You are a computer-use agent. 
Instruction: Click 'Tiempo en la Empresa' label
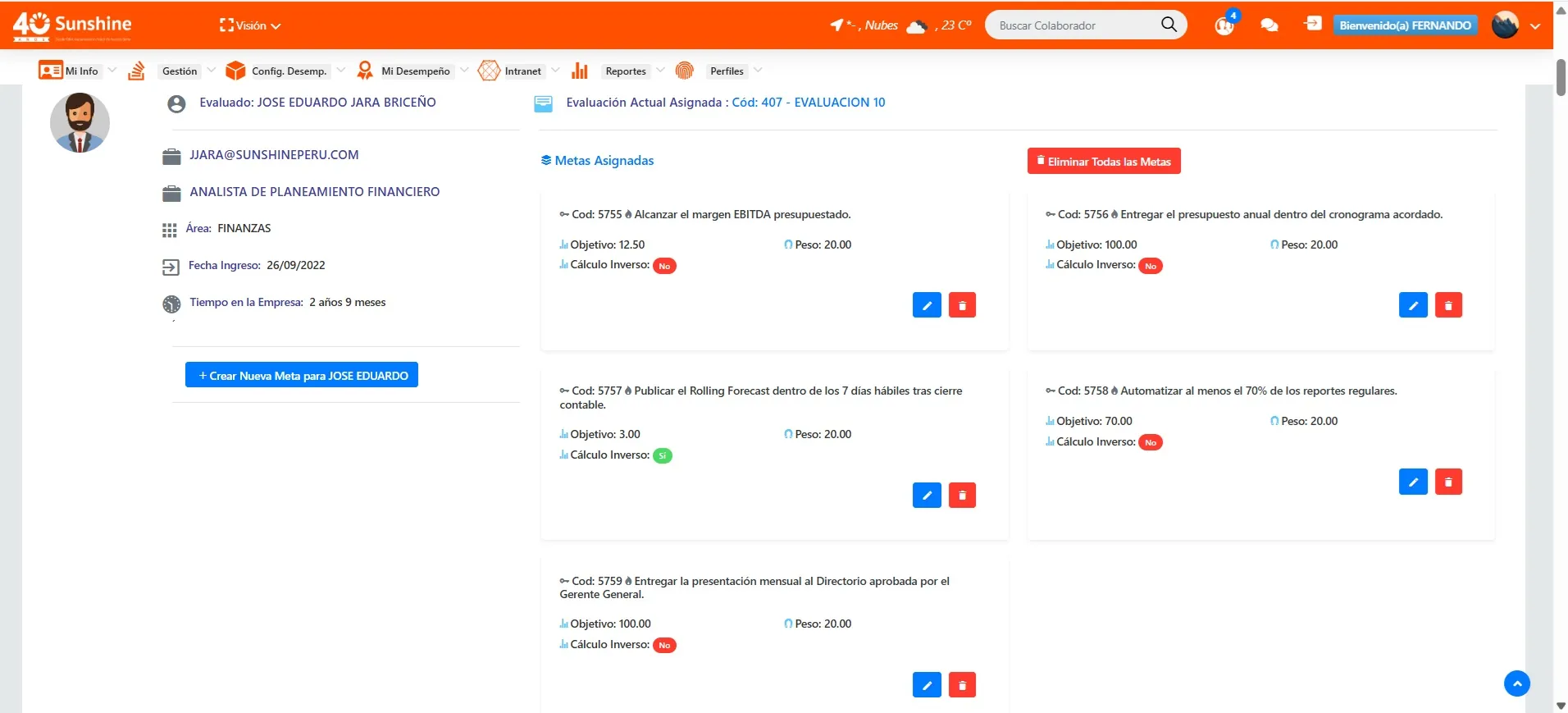tap(247, 302)
